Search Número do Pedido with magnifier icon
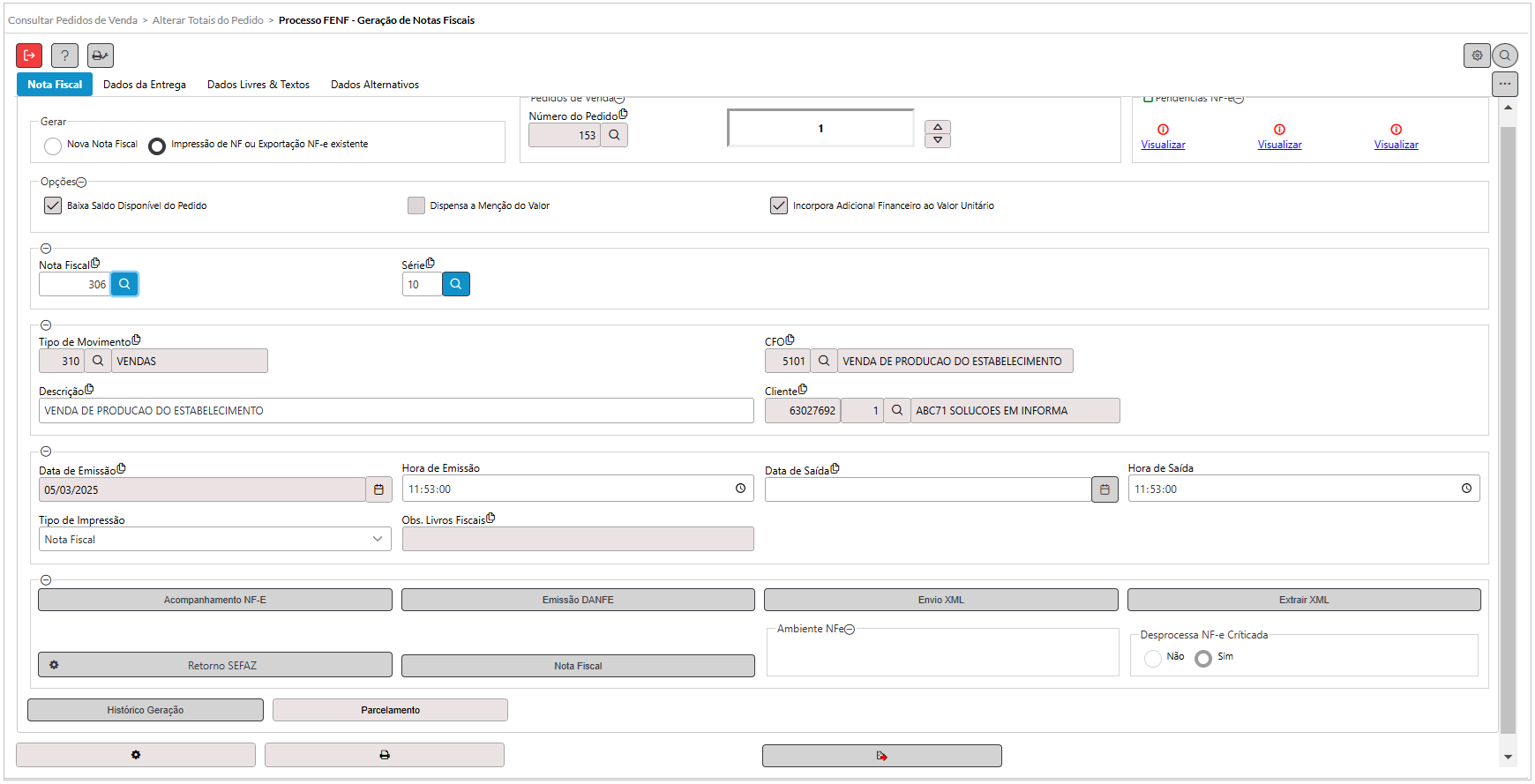The width and height of the screenshot is (1535, 784). tap(614, 135)
